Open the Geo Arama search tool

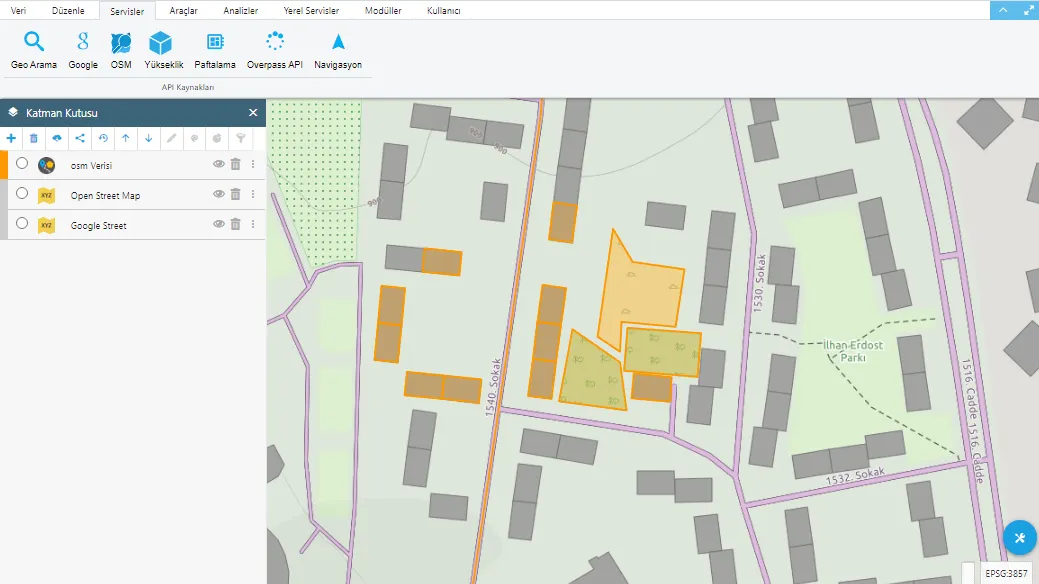pyautogui.click(x=34, y=50)
